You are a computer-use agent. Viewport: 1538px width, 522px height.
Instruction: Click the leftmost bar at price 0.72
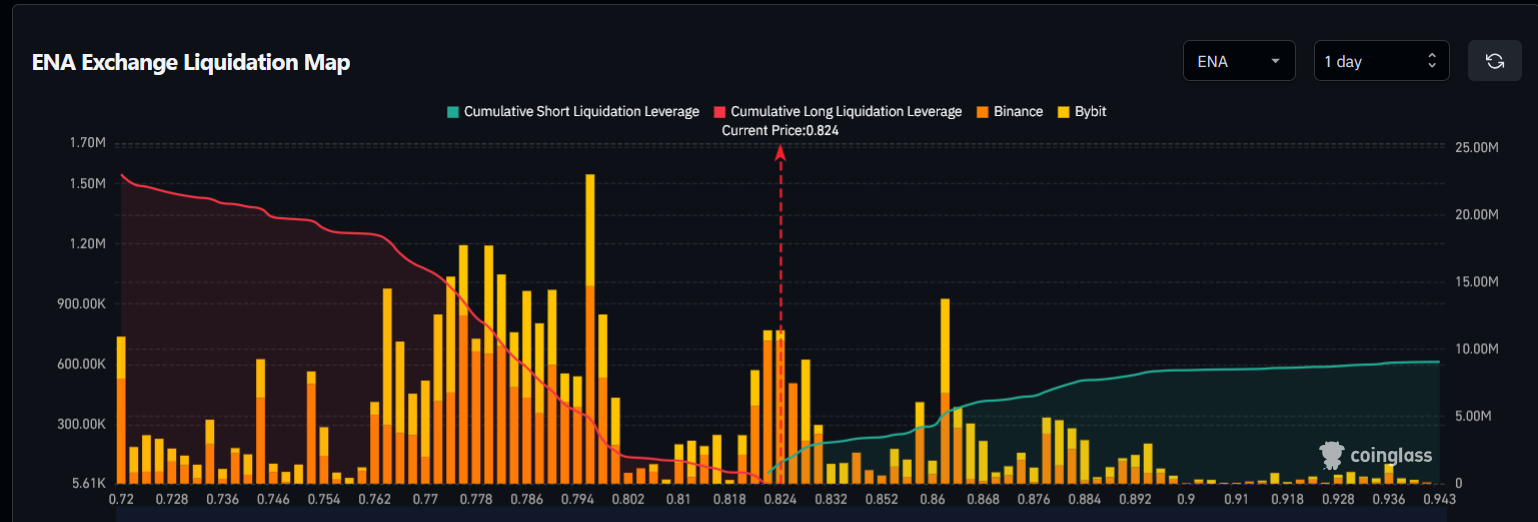pos(121,410)
